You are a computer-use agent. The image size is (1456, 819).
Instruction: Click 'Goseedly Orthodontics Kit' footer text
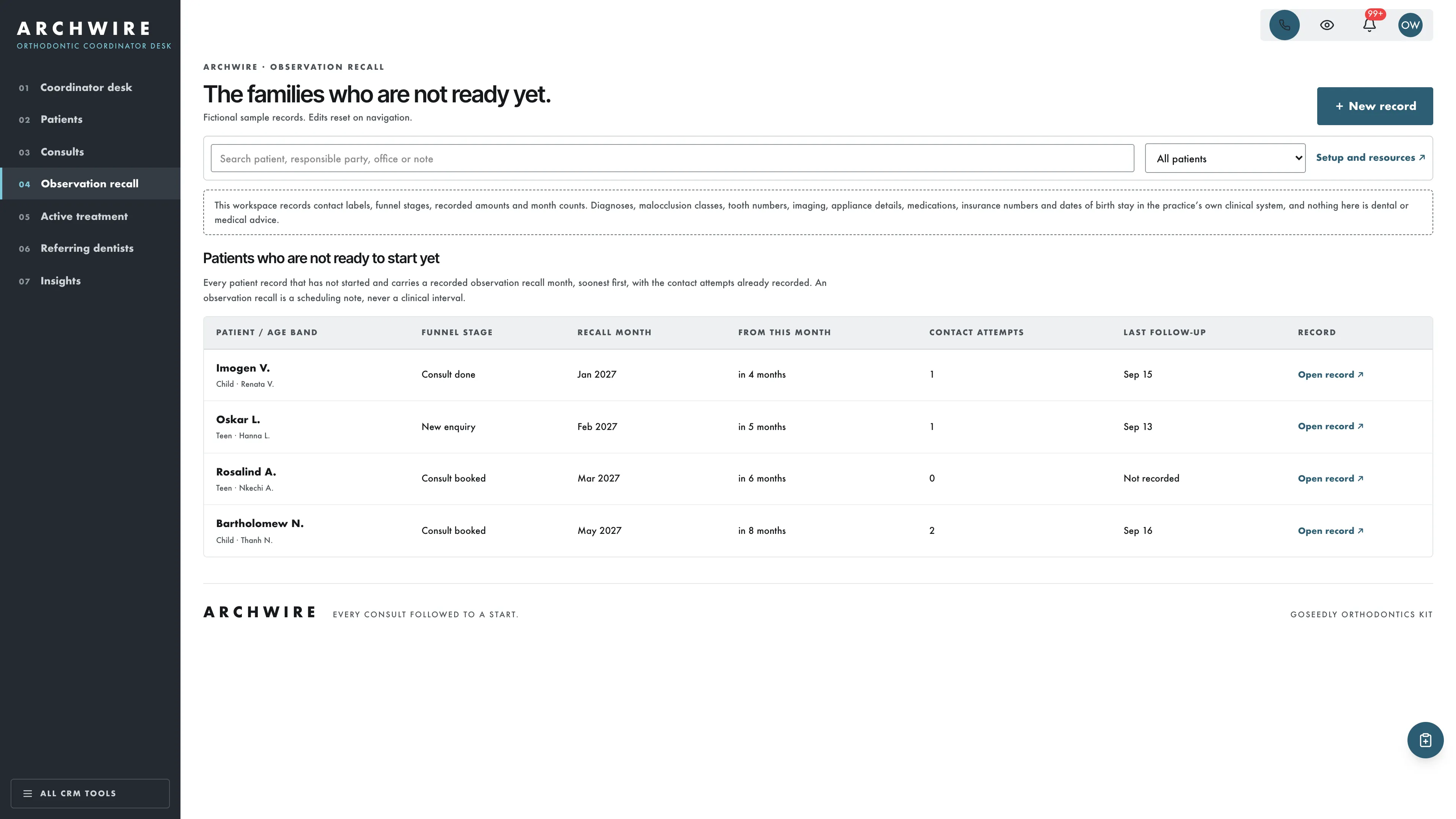(x=1361, y=614)
